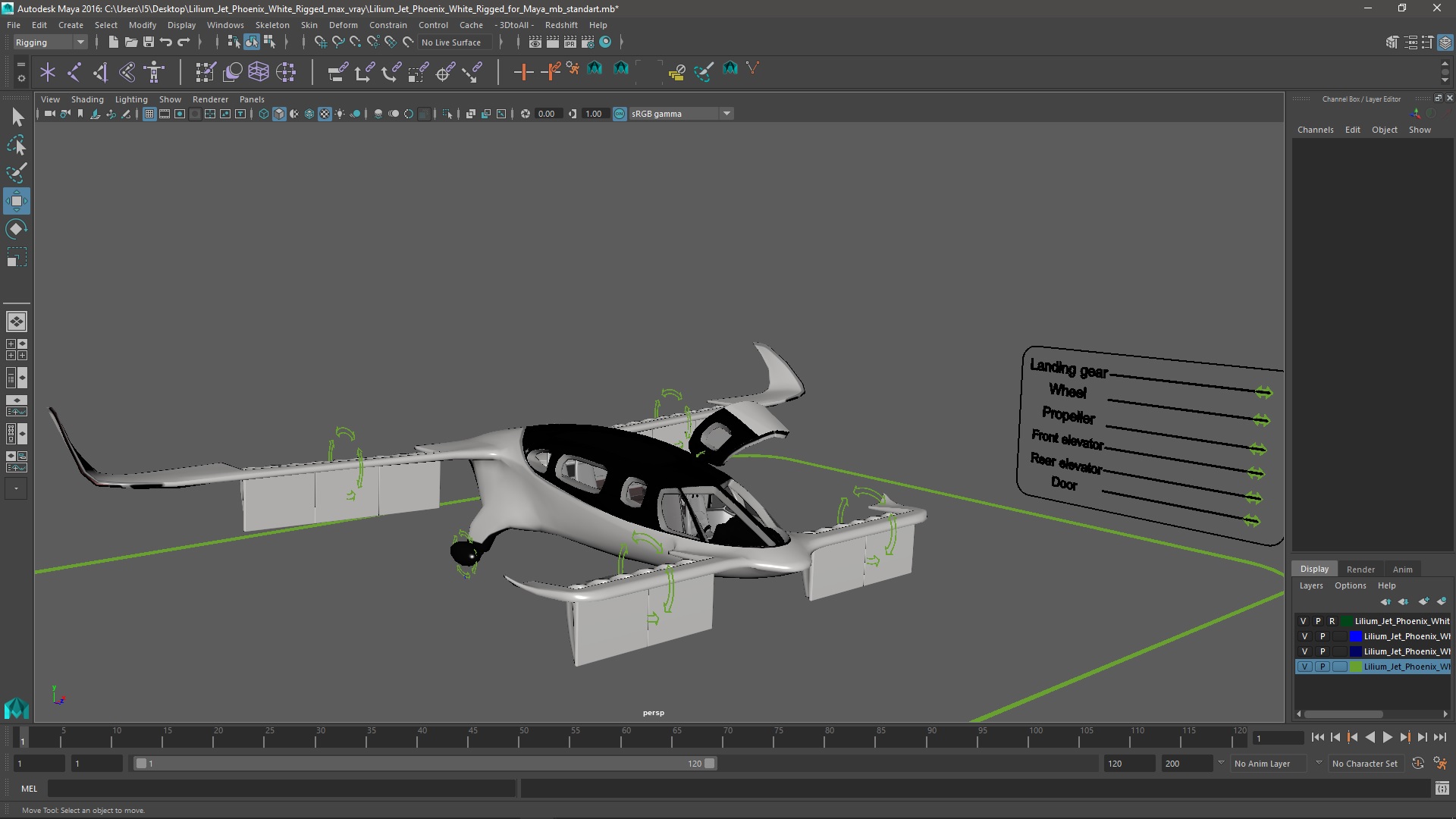Image resolution: width=1456 pixels, height=819 pixels.
Task: Switch to the Anim layer tab
Action: coord(1402,570)
